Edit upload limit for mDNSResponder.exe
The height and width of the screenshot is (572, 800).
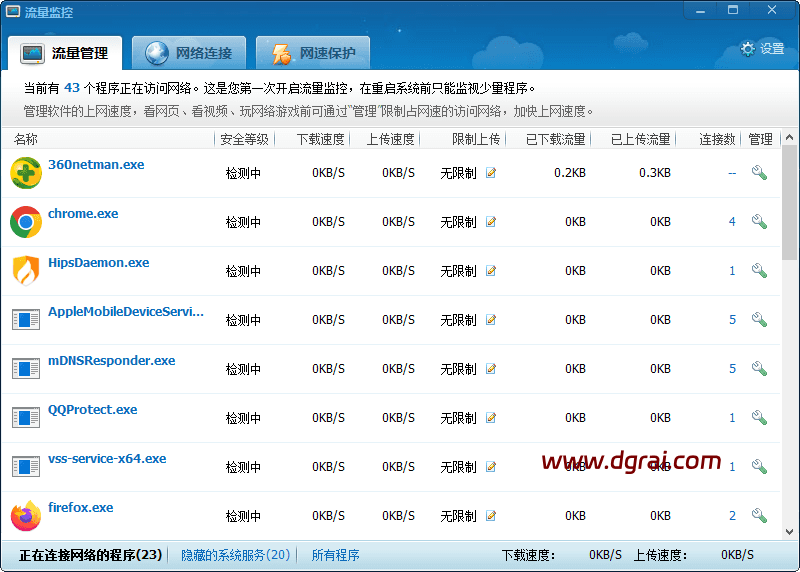(x=491, y=369)
